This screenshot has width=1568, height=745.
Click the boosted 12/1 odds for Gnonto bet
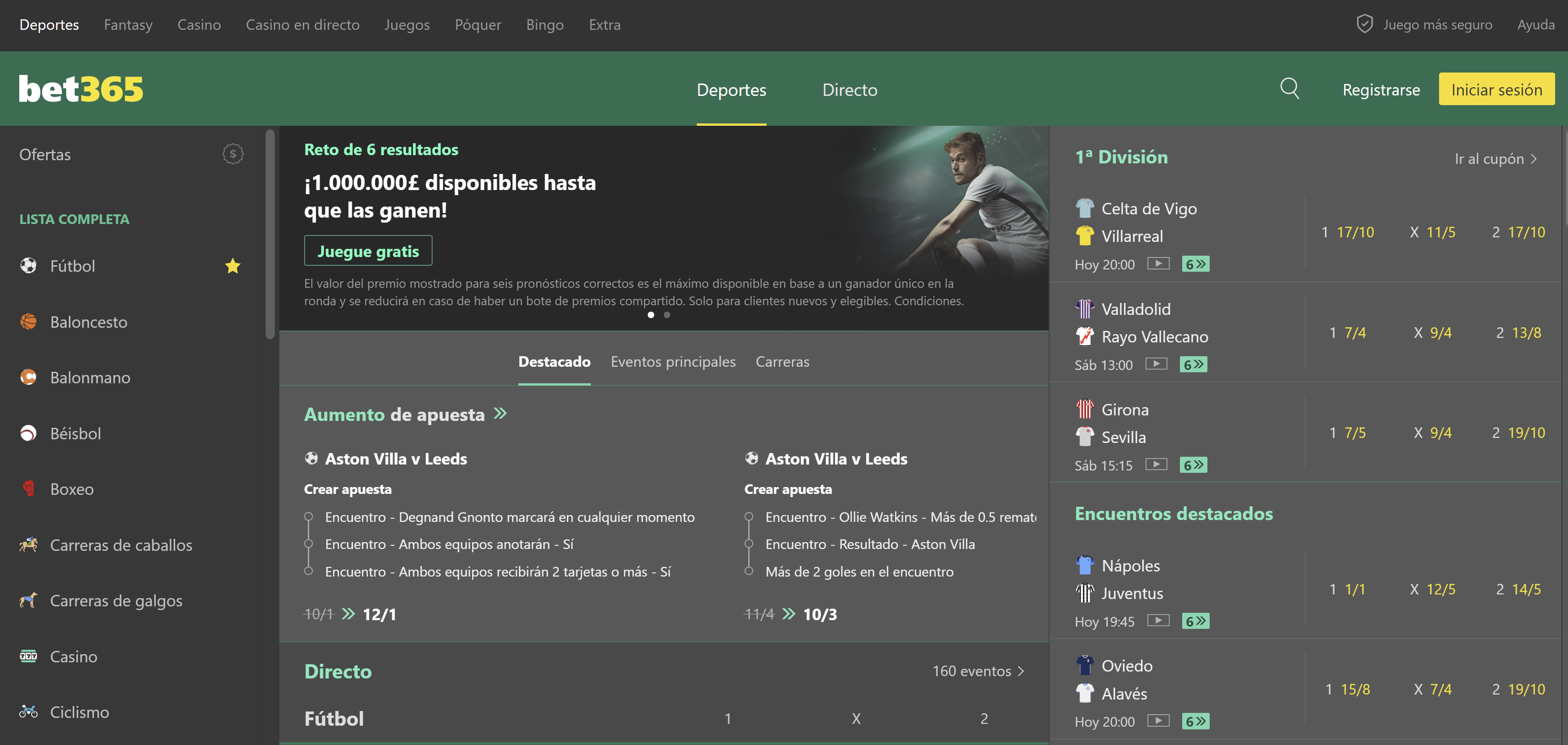379,614
